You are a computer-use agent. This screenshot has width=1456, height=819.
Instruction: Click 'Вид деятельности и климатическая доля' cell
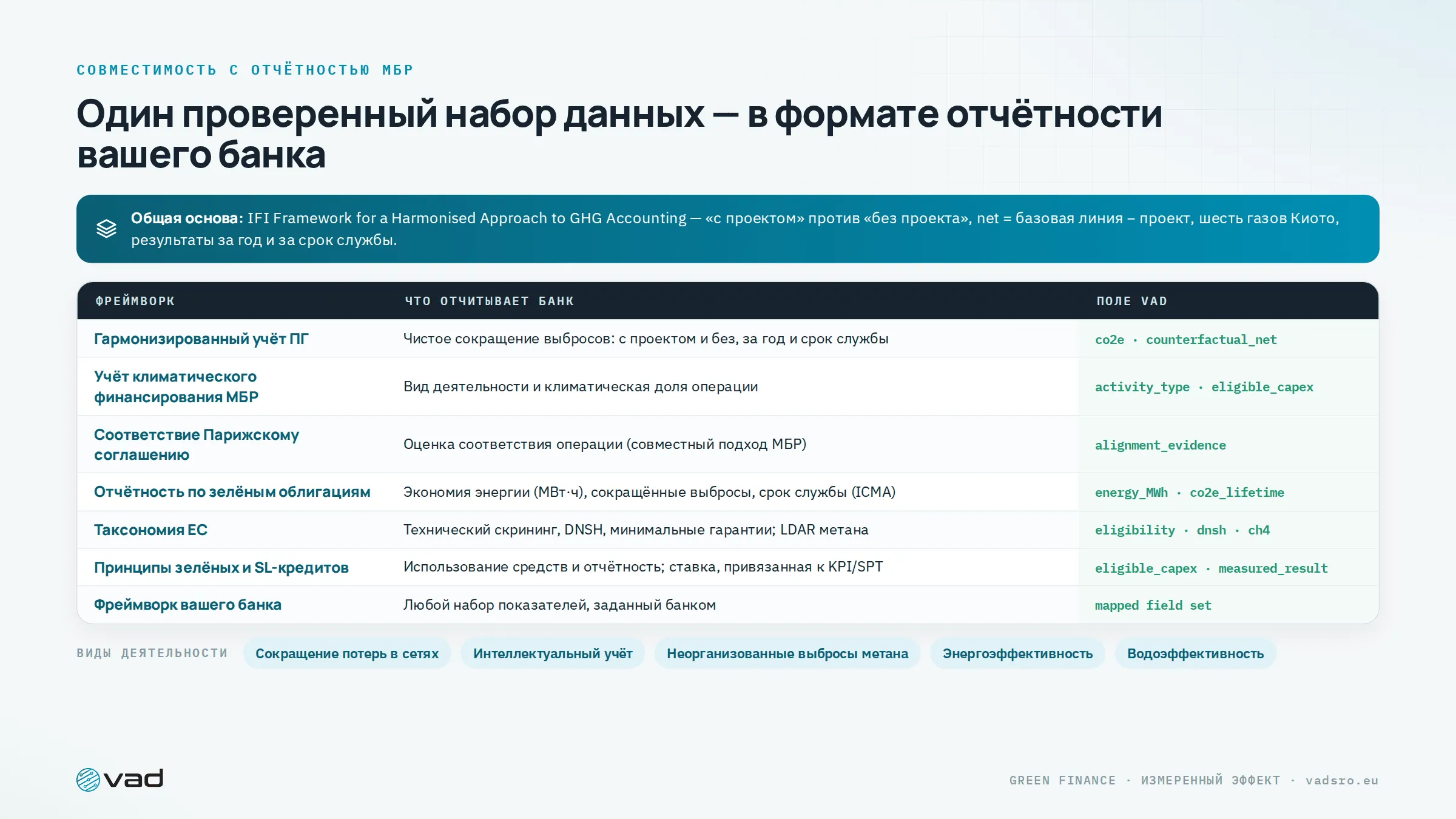point(581,386)
